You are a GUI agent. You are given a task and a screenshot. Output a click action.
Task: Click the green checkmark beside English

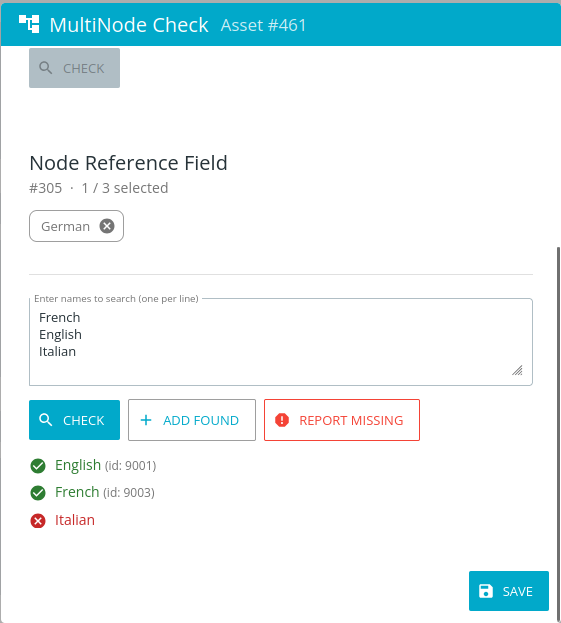(38, 466)
